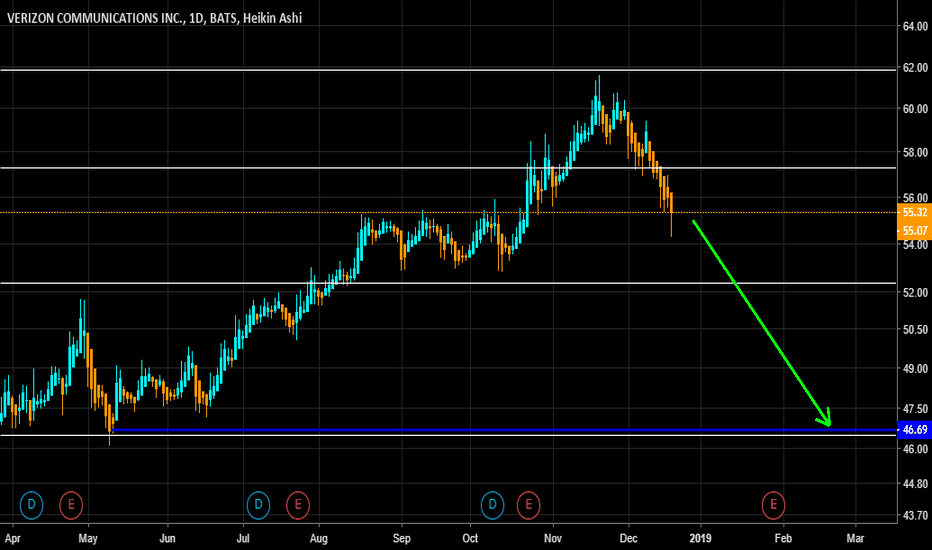Click the Feb label on time axis

783,539
